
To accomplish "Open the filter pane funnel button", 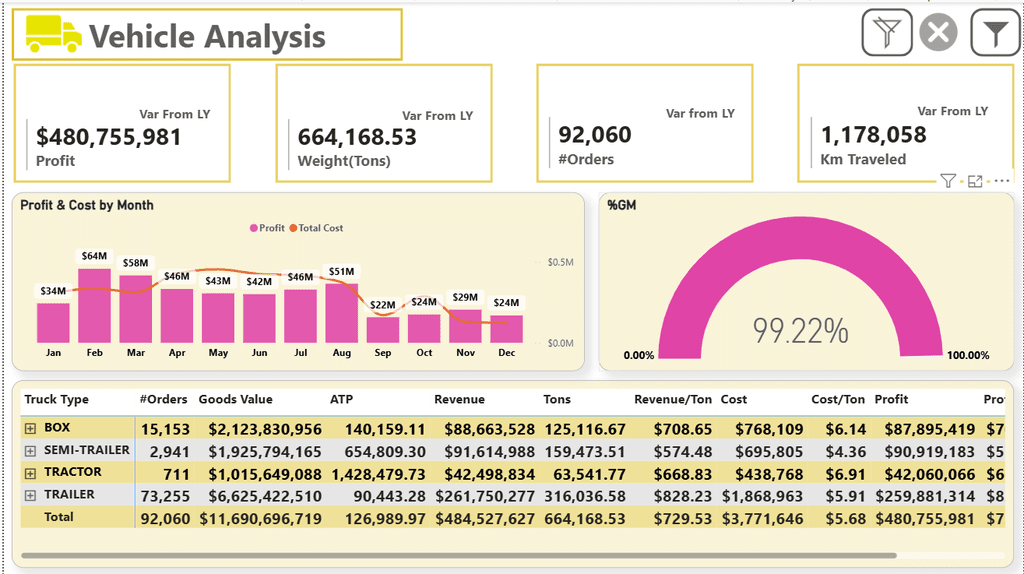I will (995, 34).
